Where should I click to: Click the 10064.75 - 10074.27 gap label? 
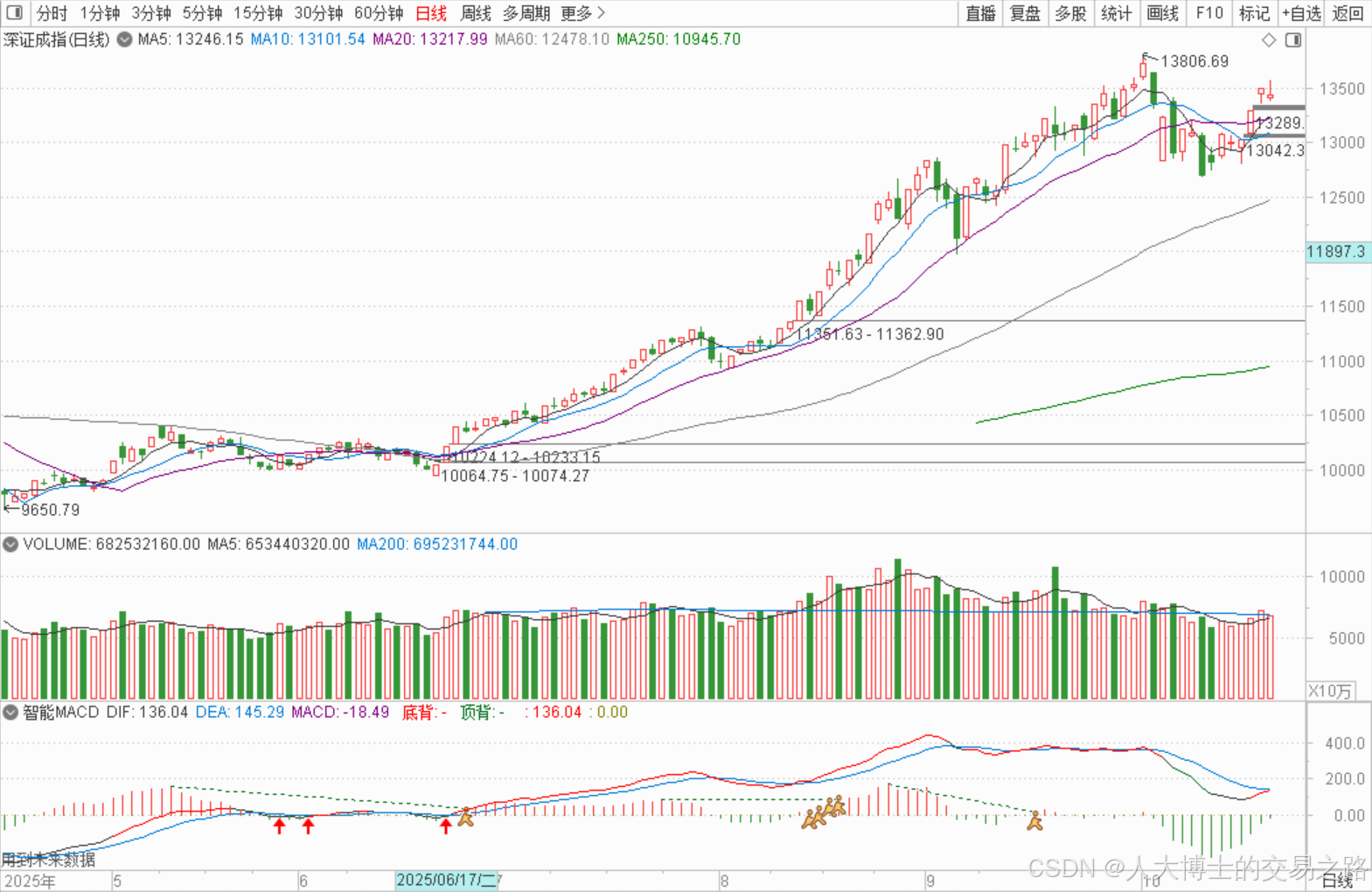pyautogui.click(x=515, y=476)
